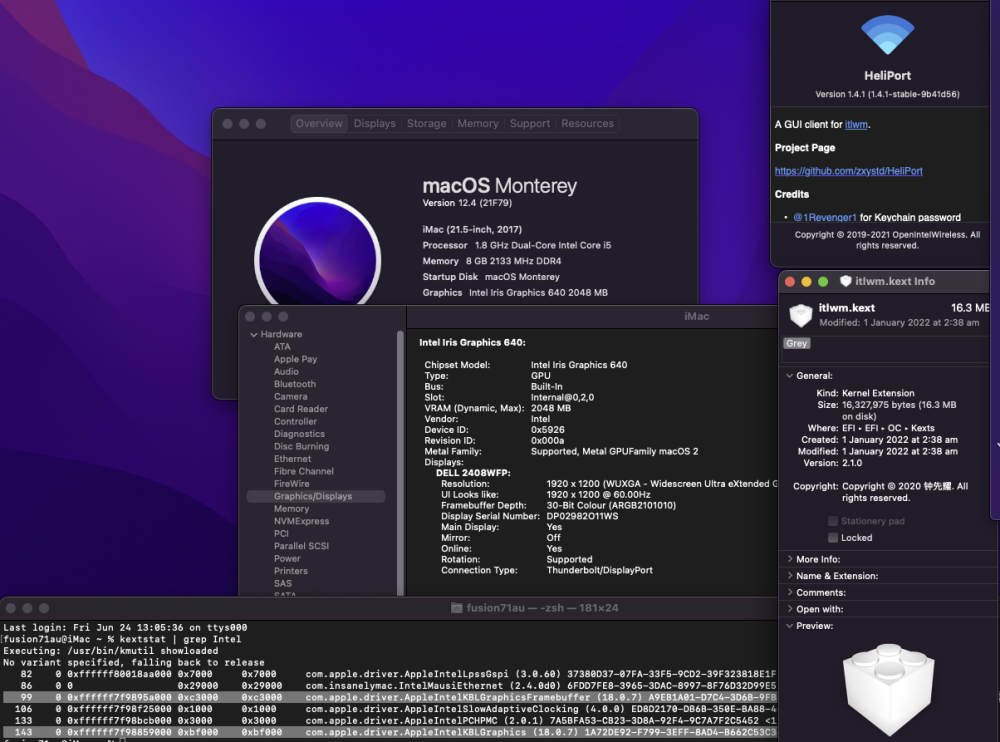Viewport: 1000px width, 742px height.
Task: Switch to the Displays tab
Action: click(x=374, y=124)
